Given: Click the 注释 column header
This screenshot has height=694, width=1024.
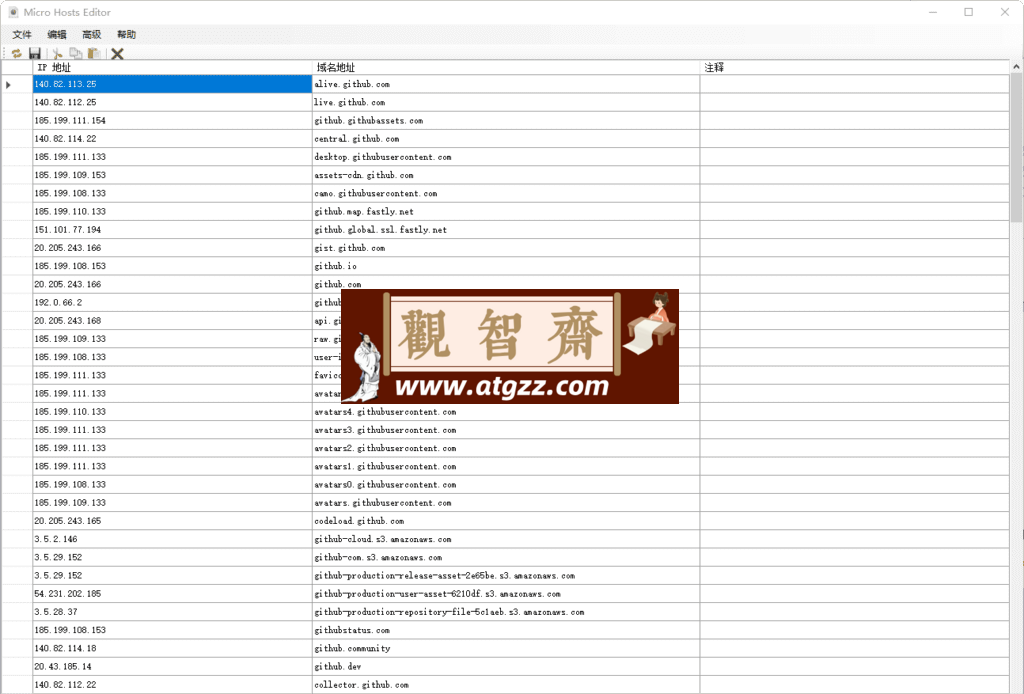Looking at the screenshot, I should click(855, 67).
